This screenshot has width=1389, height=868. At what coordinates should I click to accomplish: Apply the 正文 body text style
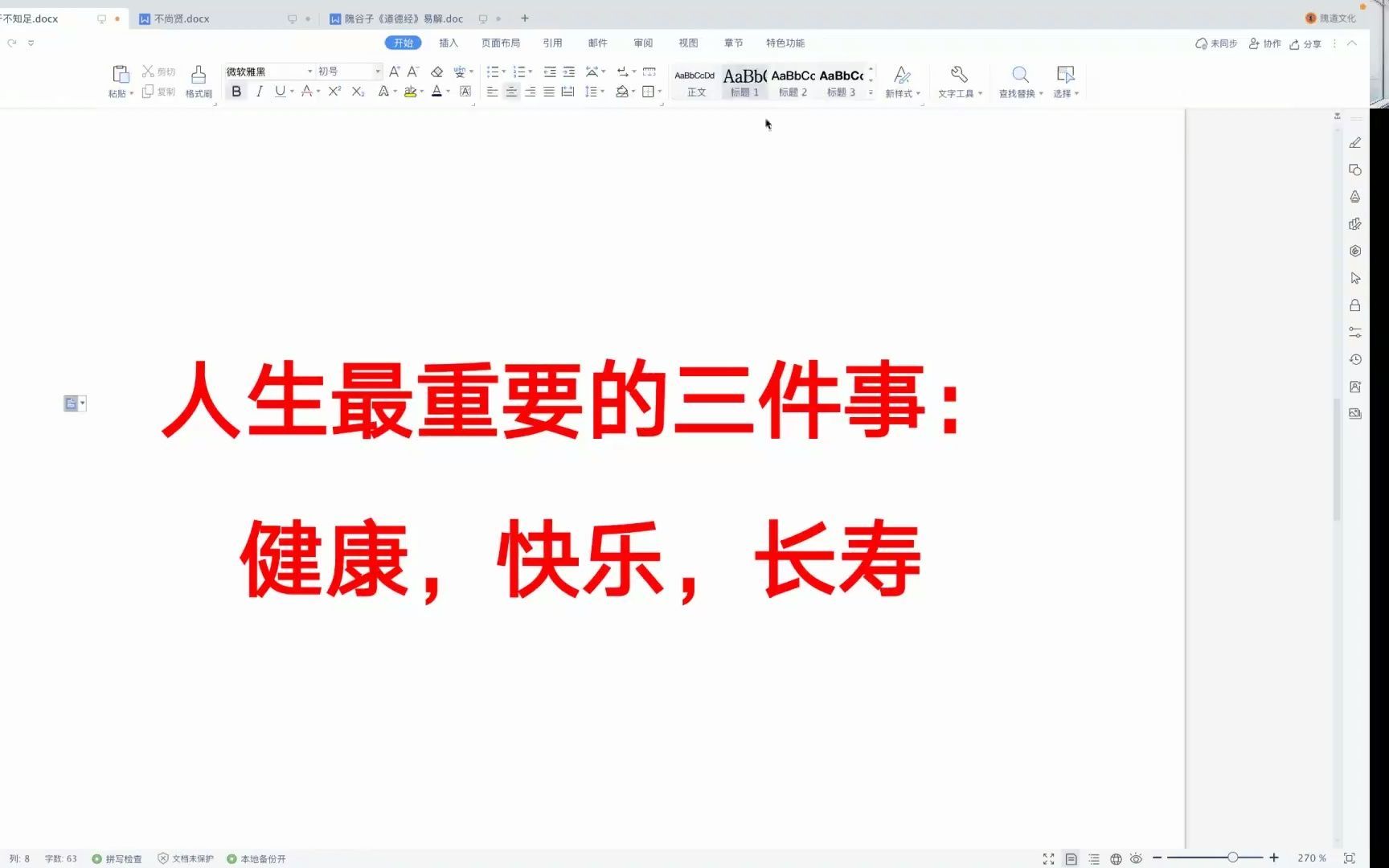point(696,82)
